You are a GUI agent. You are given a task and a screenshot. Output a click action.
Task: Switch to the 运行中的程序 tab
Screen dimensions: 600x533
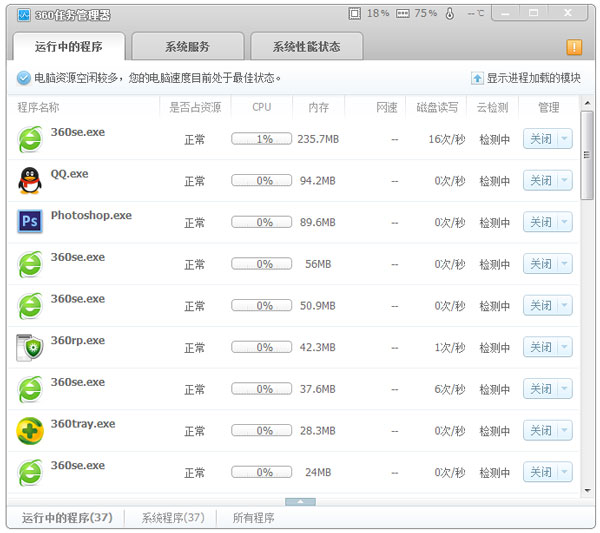[x=69, y=47]
